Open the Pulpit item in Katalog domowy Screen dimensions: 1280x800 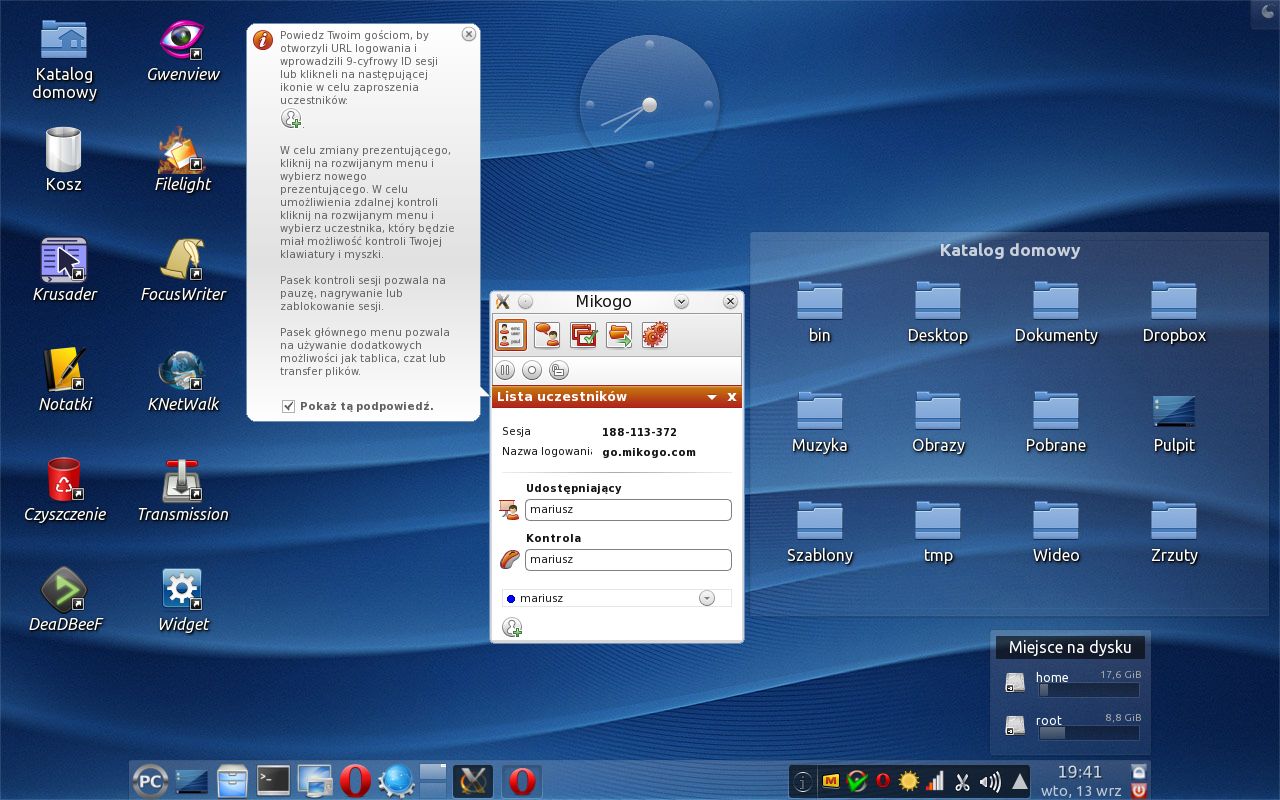pyautogui.click(x=1174, y=422)
